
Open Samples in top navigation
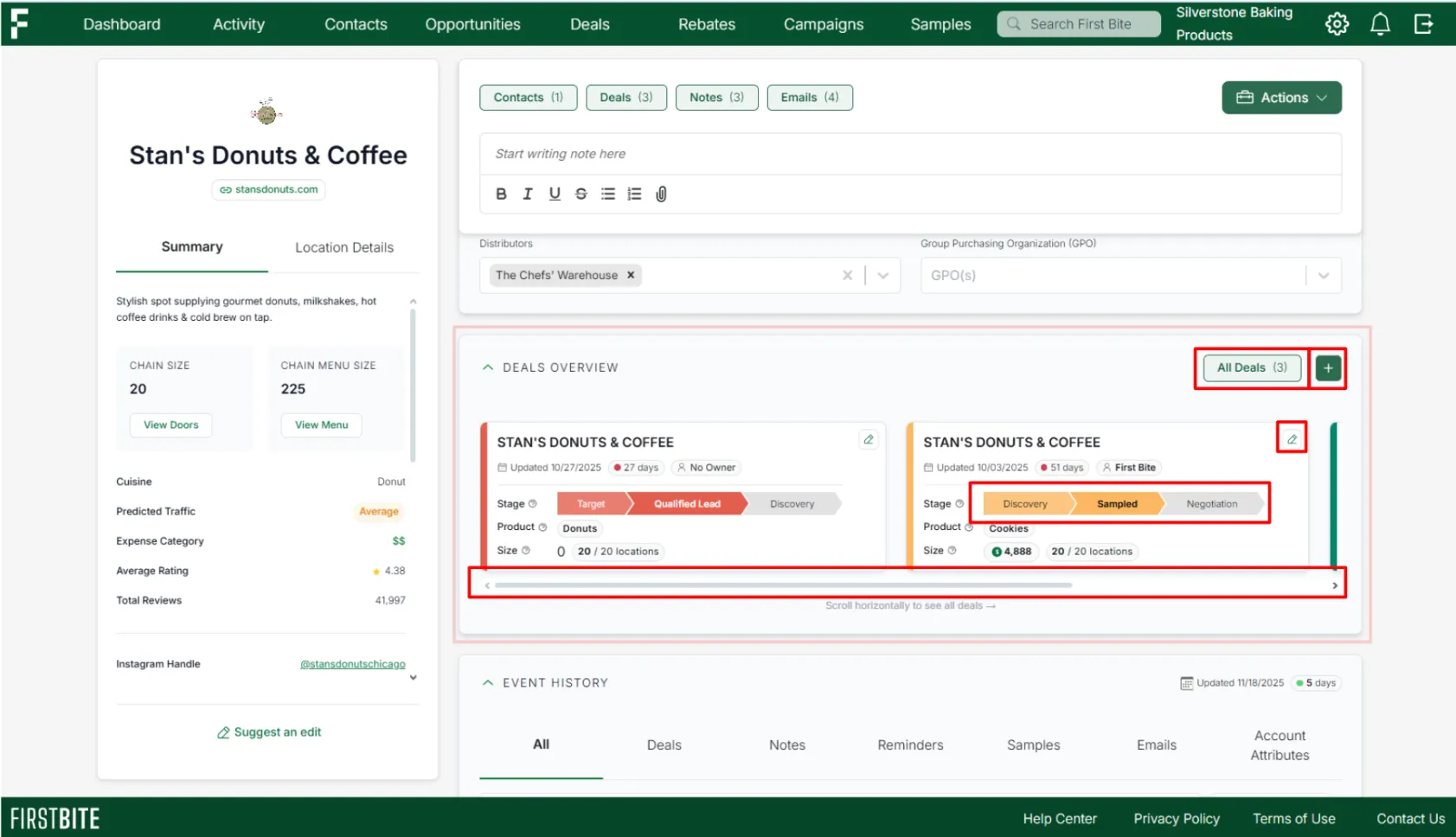(x=940, y=24)
